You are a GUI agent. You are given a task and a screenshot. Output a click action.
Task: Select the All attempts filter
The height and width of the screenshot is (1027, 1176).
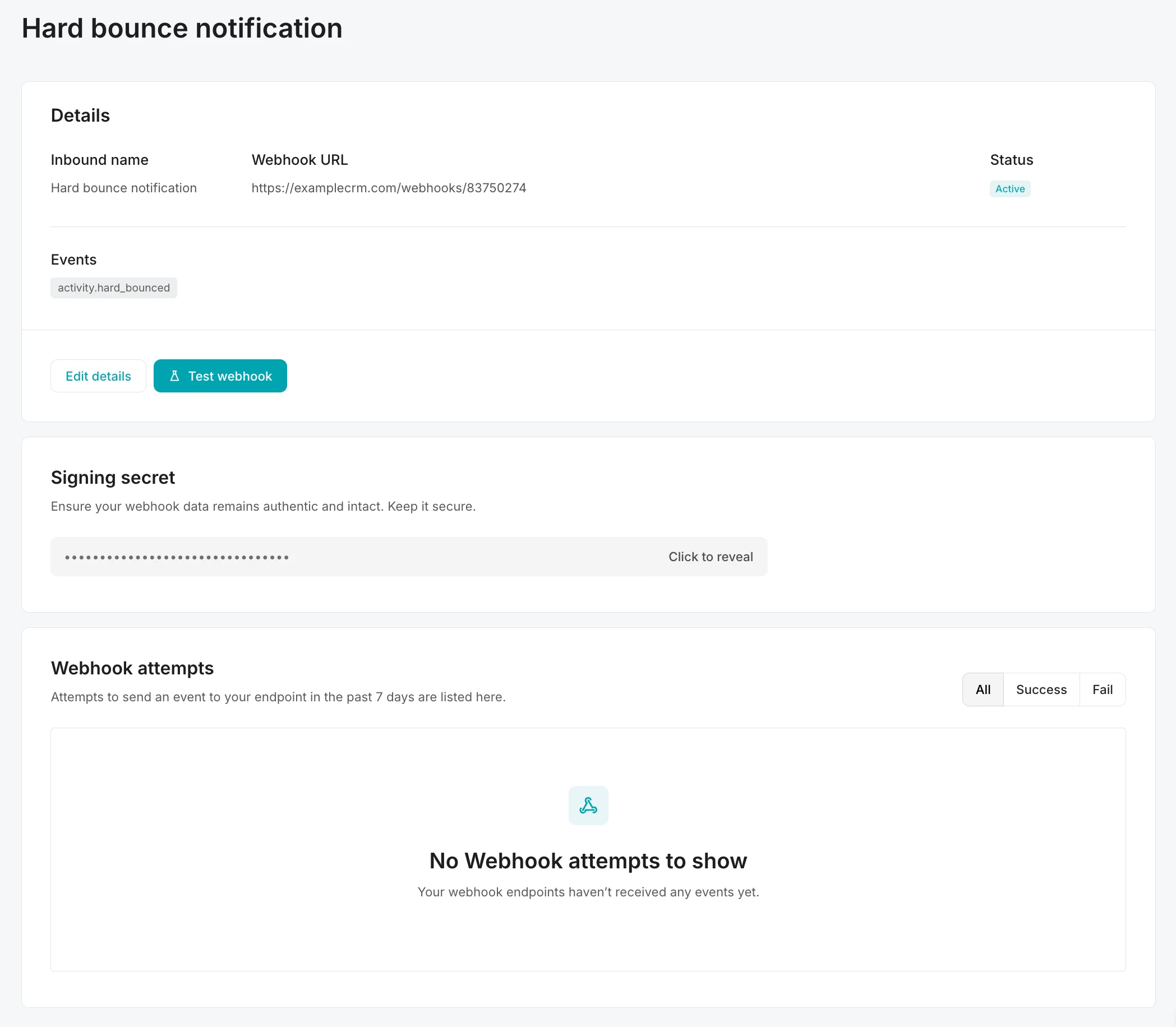click(982, 690)
